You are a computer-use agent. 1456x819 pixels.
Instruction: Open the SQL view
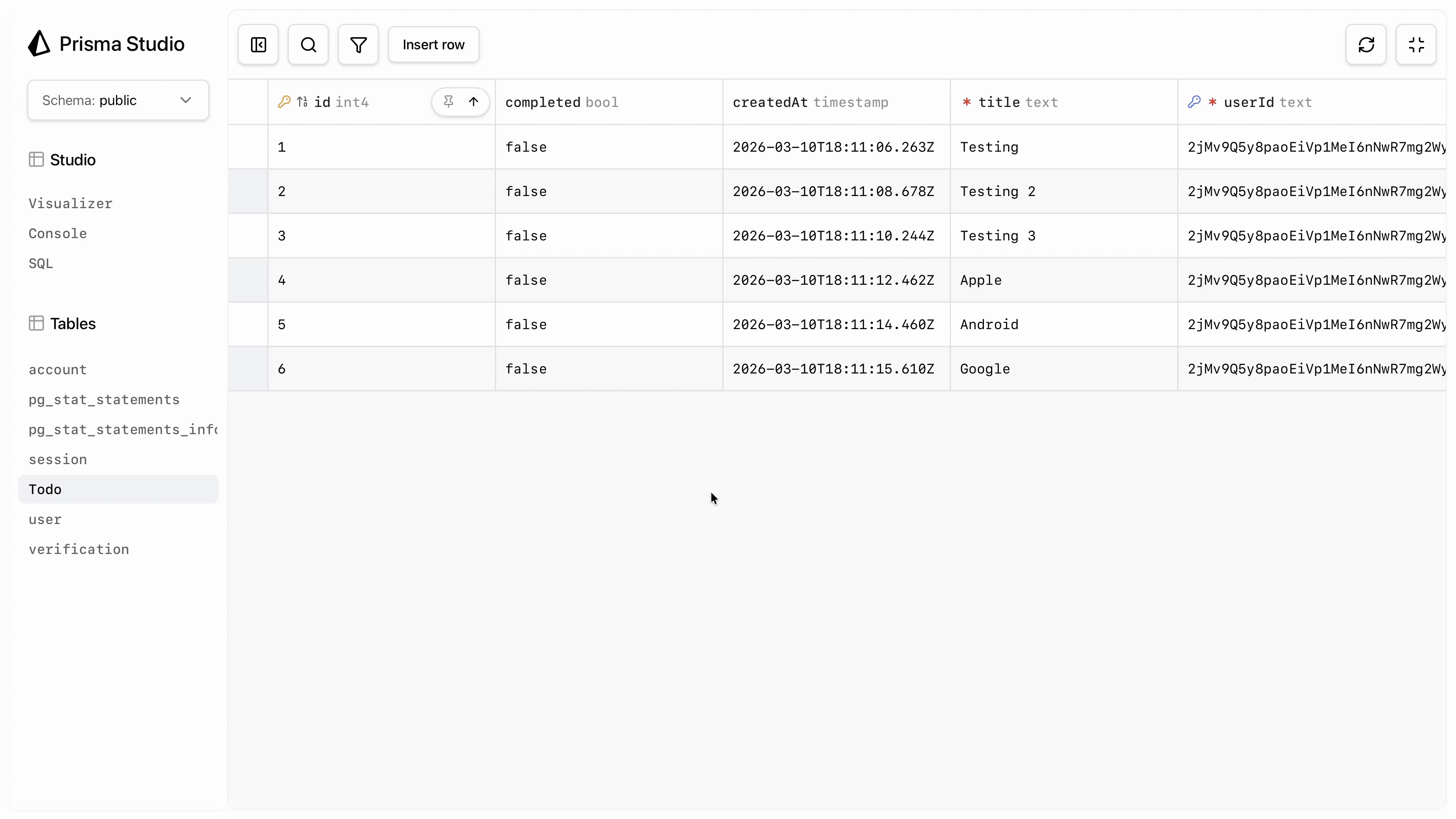click(41, 263)
